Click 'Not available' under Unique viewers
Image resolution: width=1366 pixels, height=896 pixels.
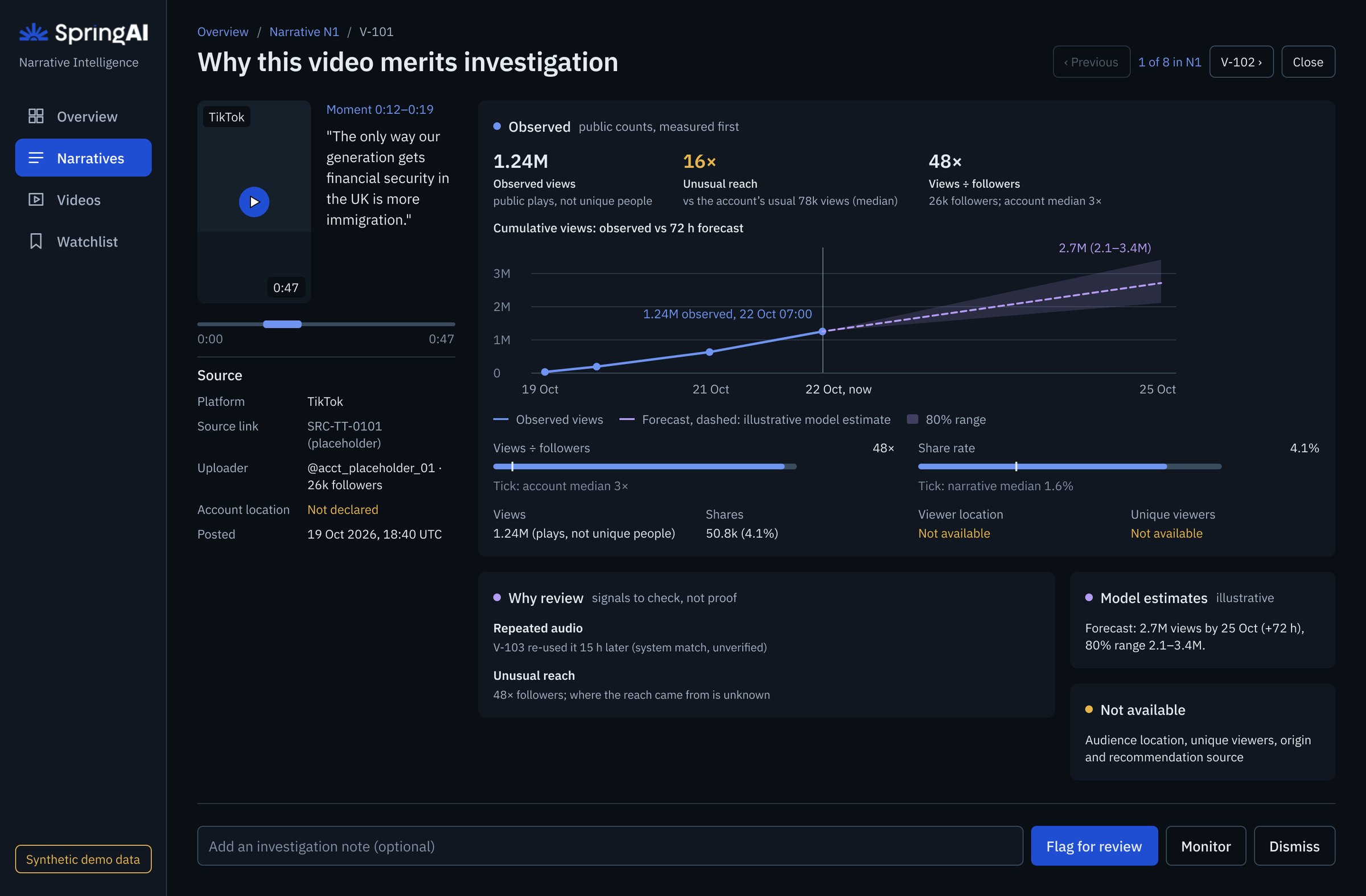point(1166,533)
